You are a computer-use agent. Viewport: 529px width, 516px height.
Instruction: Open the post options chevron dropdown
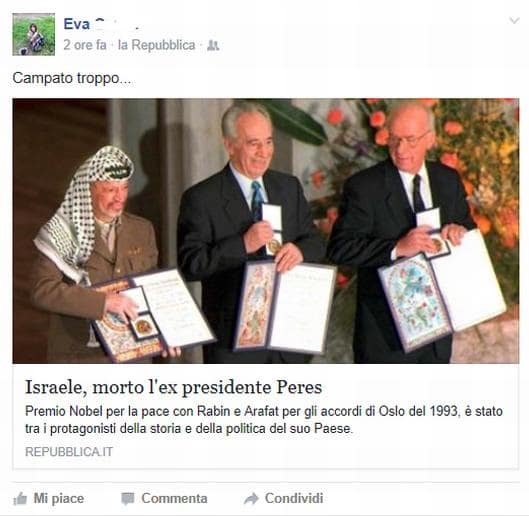pyautogui.click(x=514, y=21)
